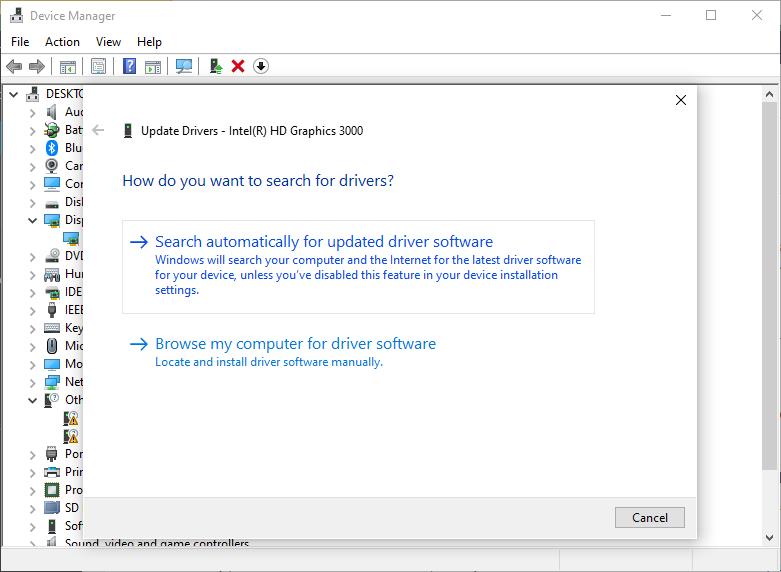Scan for hardware changes monitor icon
Viewport: 781px width, 572px height.
tap(184, 66)
